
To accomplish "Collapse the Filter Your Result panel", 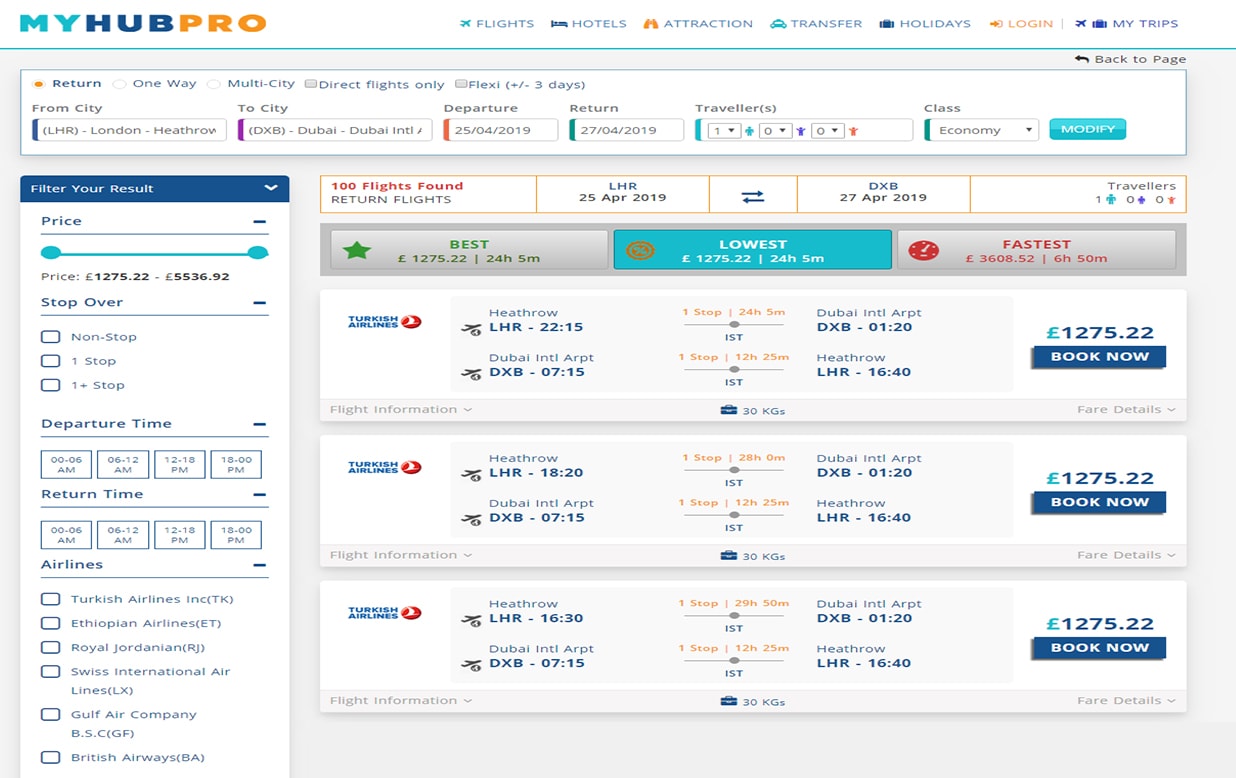I will 270,188.
